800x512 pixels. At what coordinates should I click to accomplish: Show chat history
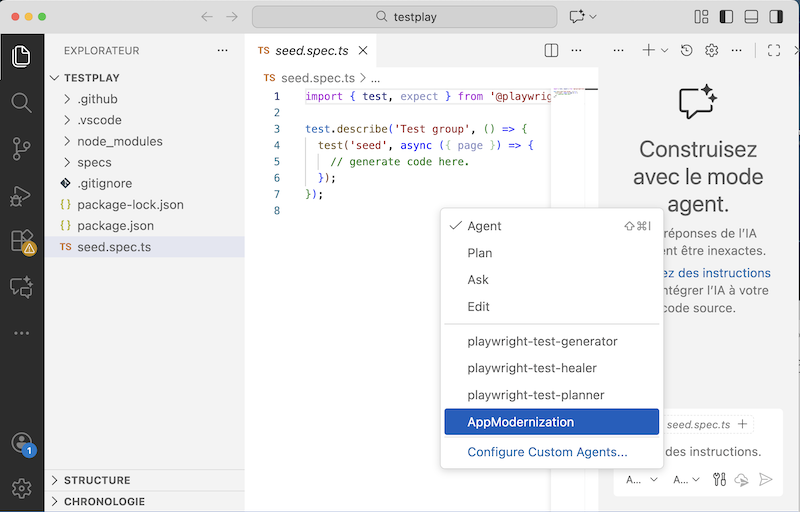click(687, 50)
